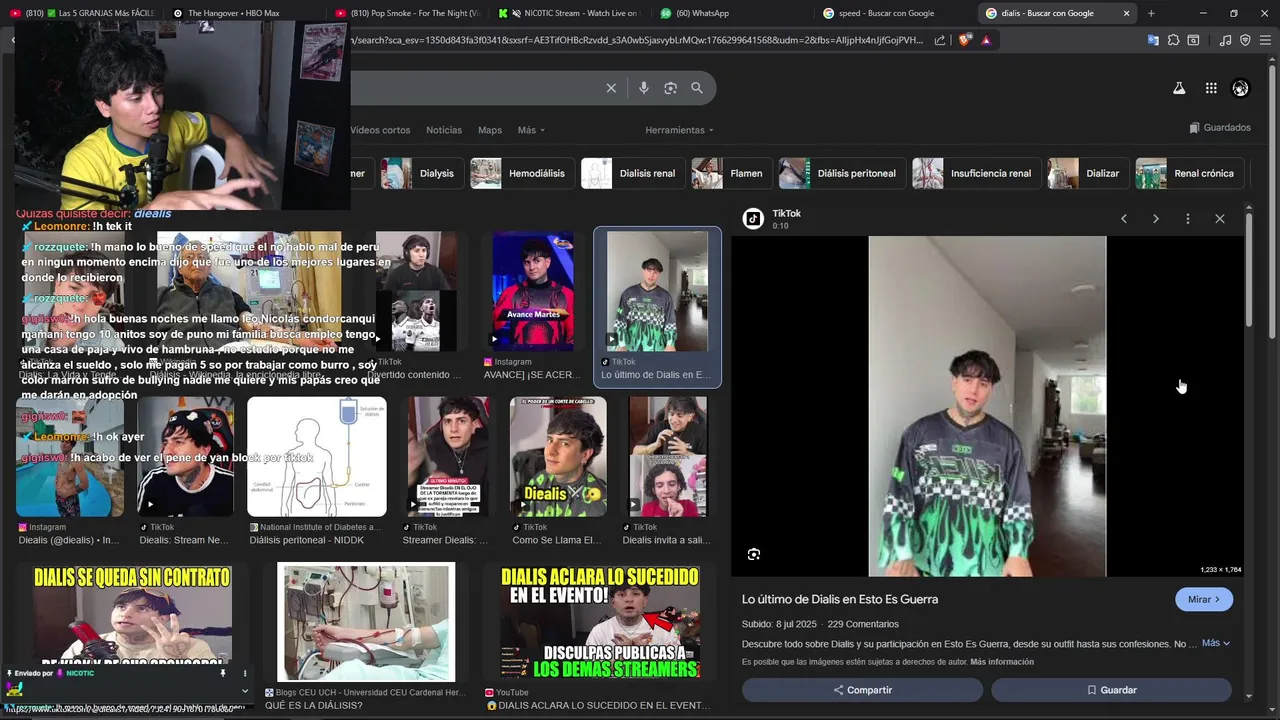Select the Insuficiencia renal chip
The width and height of the screenshot is (1280, 720).
975,173
